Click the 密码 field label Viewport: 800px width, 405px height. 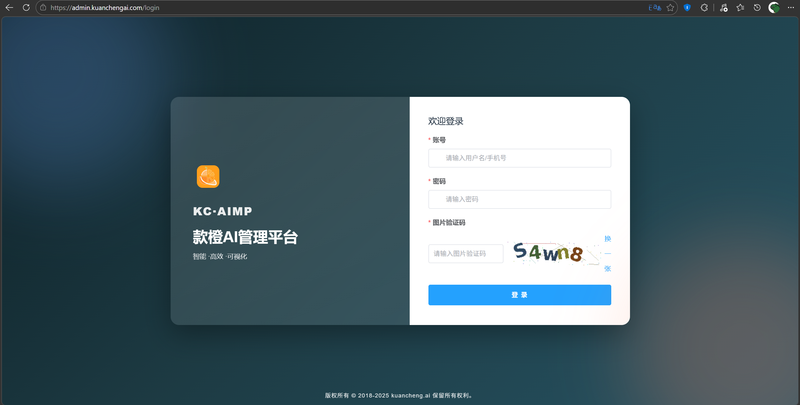[439, 181]
